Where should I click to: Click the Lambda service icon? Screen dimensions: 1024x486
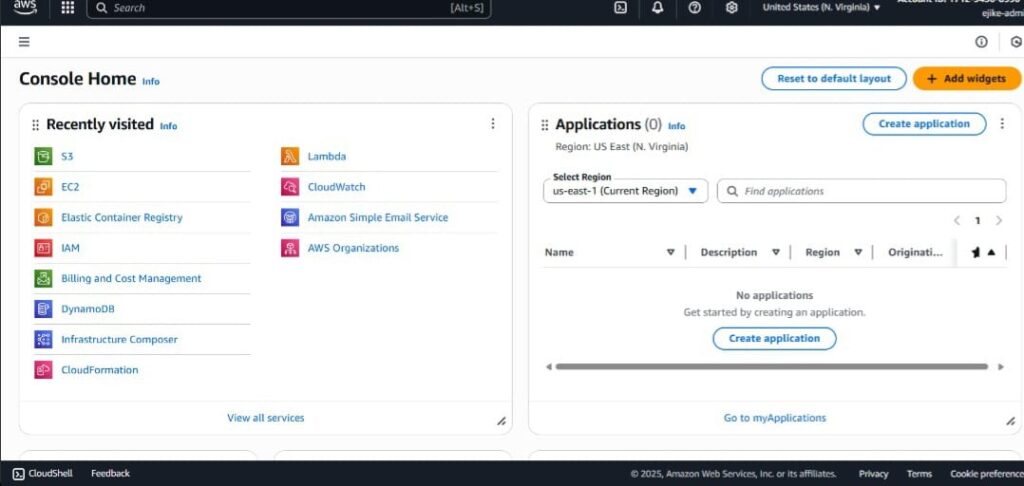pyautogui.click(x=290, y=156)
